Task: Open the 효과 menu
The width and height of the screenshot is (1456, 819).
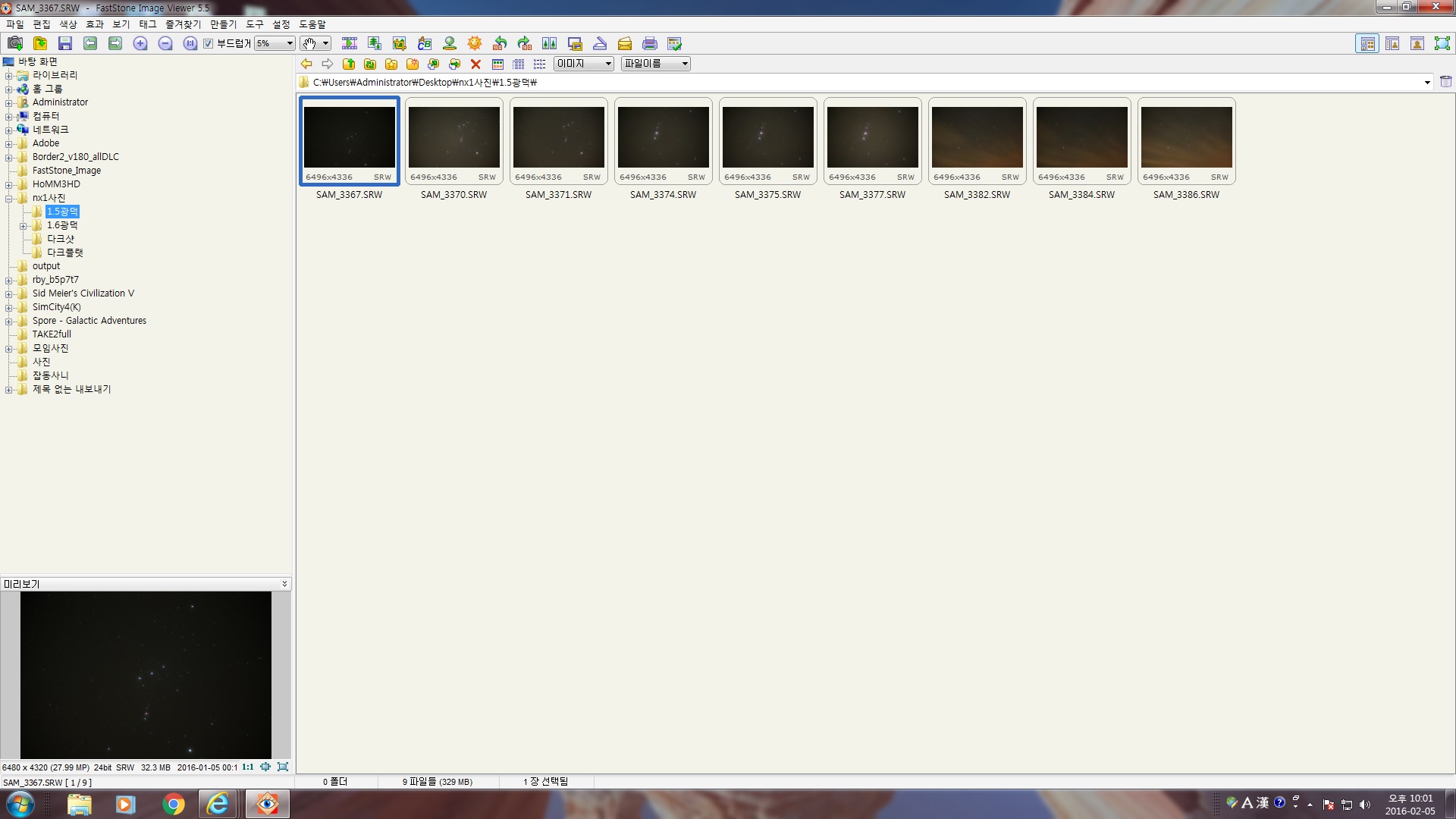Action: 95,24
